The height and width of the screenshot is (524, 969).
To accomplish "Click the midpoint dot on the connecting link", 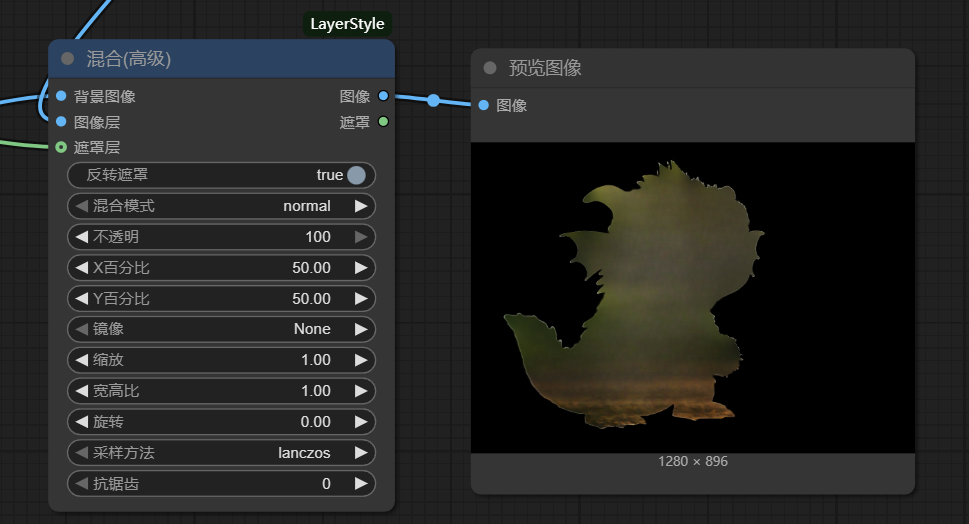I will [x=434, y=100].
